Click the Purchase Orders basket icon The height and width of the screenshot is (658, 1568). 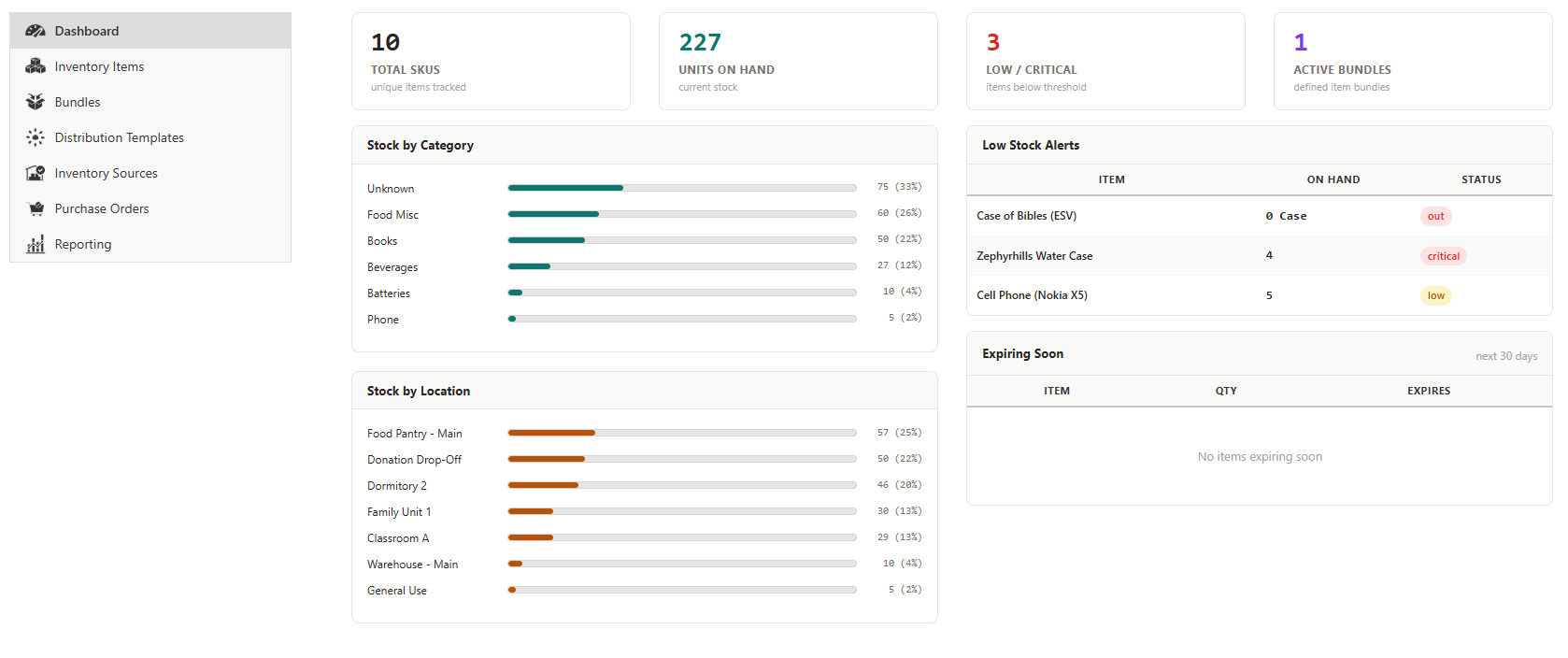pyautogui.click(x=36, y=208)
